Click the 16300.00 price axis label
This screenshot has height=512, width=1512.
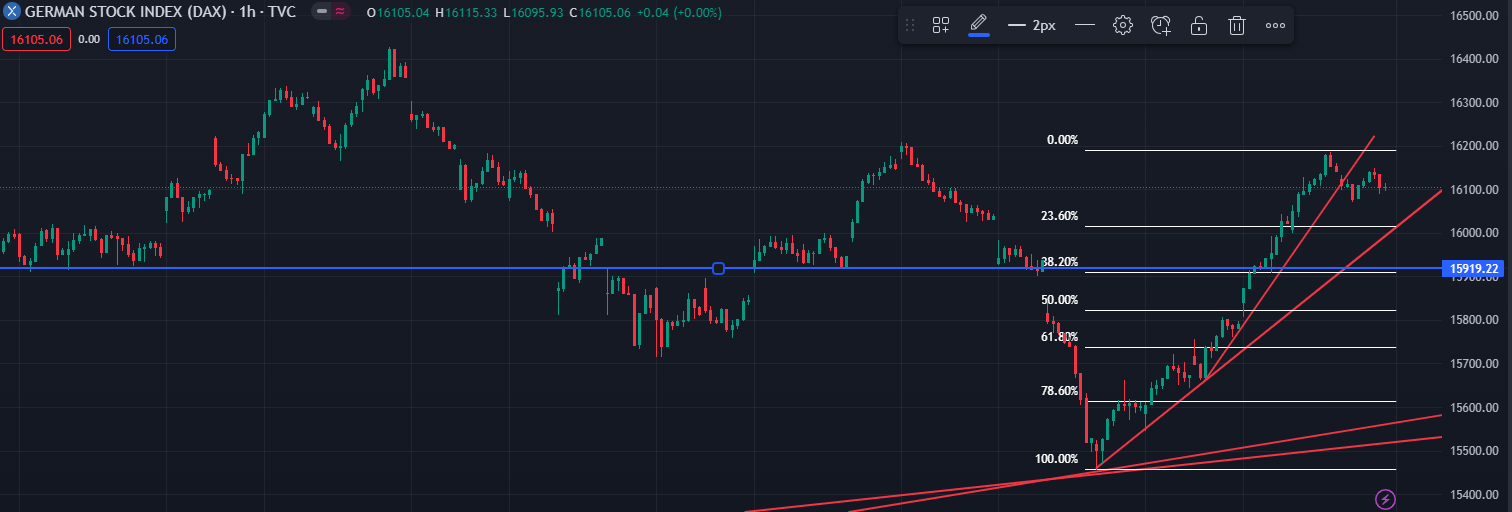[1474, 103]
